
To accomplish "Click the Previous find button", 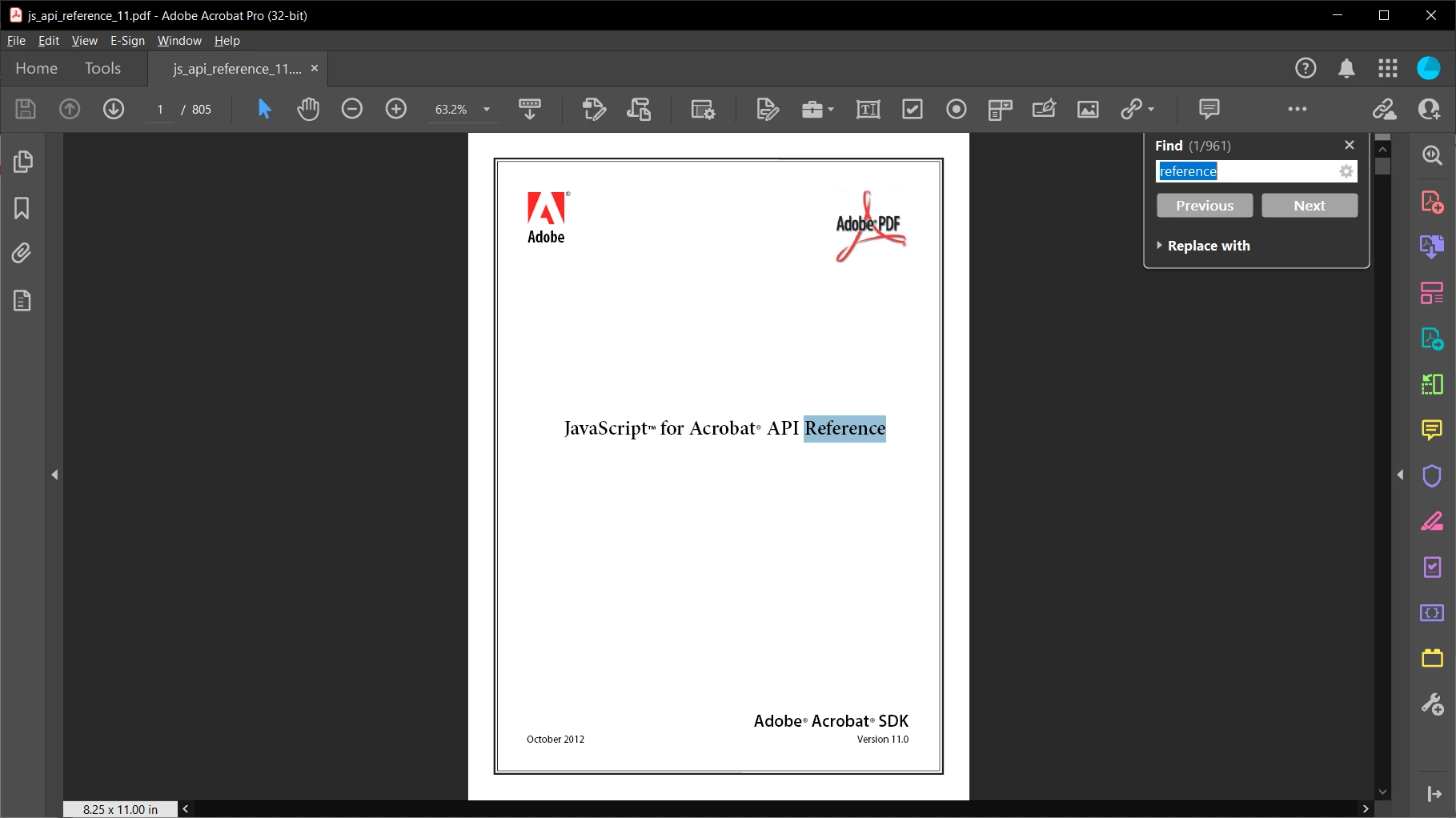I will coord(1205,206).
